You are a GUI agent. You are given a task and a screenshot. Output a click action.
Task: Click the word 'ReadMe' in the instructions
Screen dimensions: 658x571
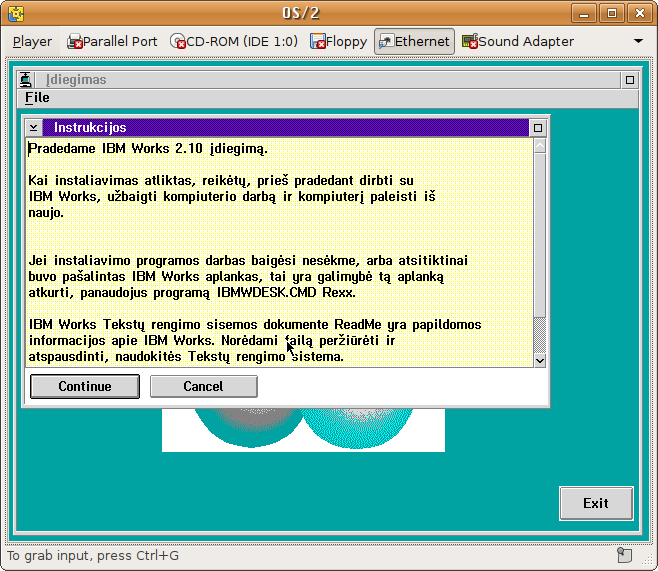click(358, 324)
